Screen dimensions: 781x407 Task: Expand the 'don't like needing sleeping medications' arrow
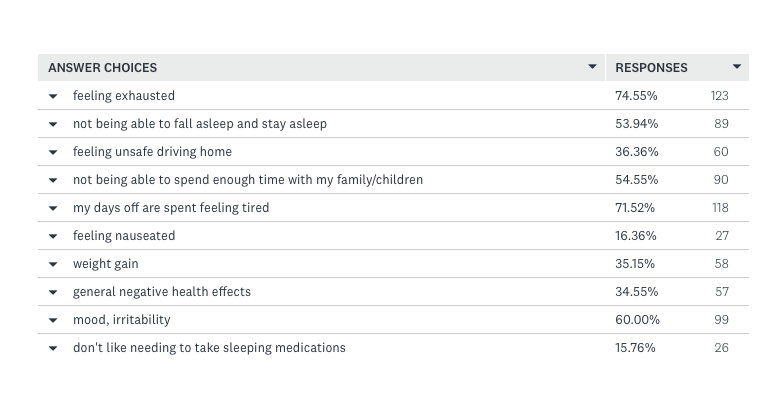53,348
